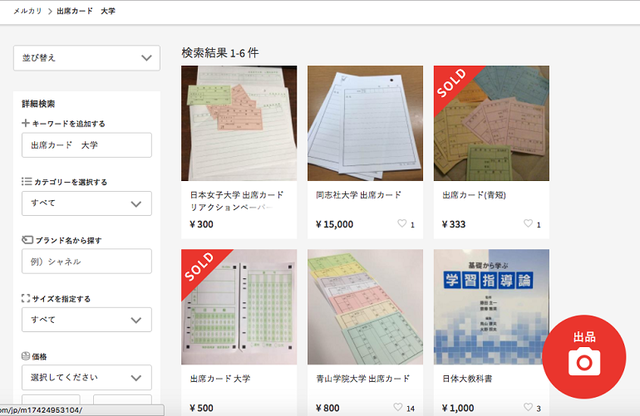Viewport: 640px width, 416px height.
Task: Click the ¥ 300 price
Action: 202,224
